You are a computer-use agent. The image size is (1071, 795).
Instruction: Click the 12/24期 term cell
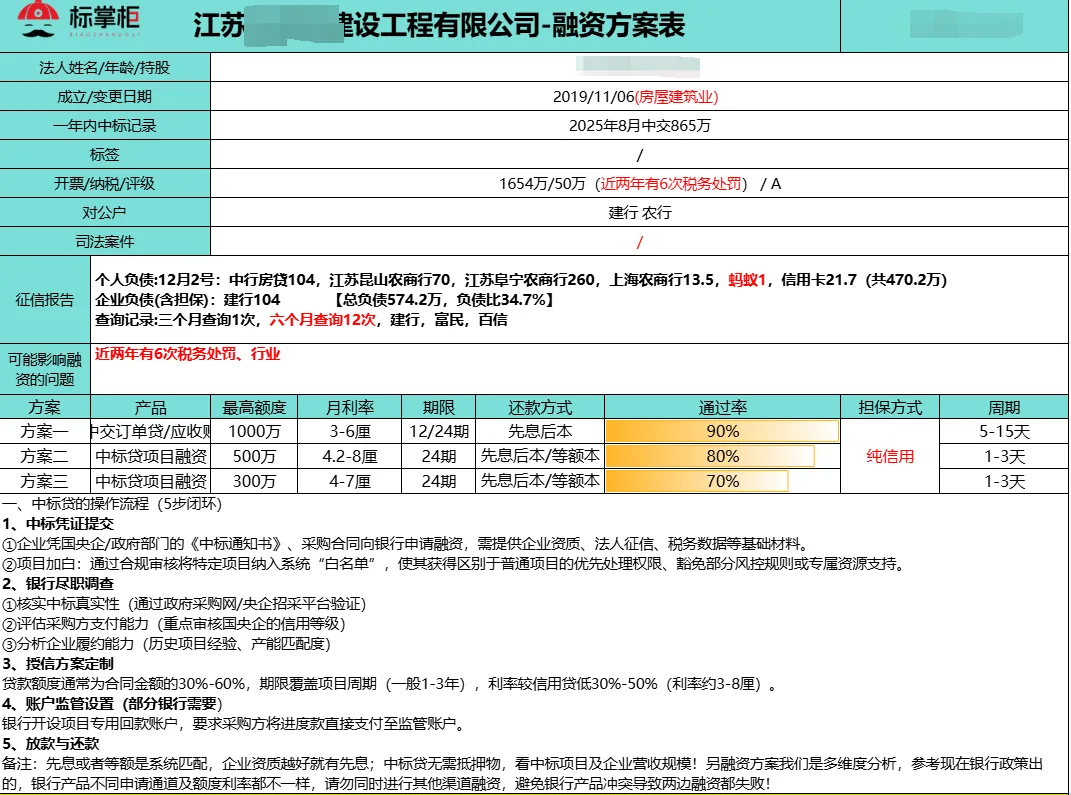439,432
